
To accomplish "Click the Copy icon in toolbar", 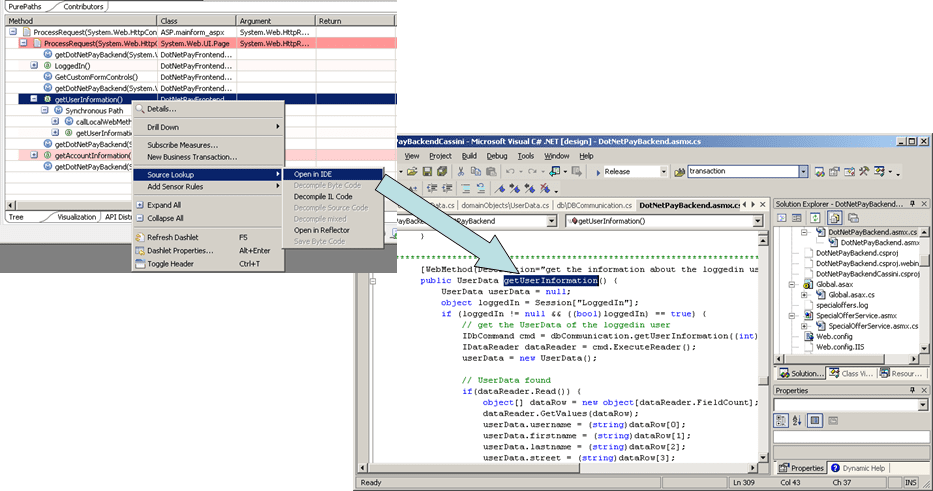I will pos(476,171).
